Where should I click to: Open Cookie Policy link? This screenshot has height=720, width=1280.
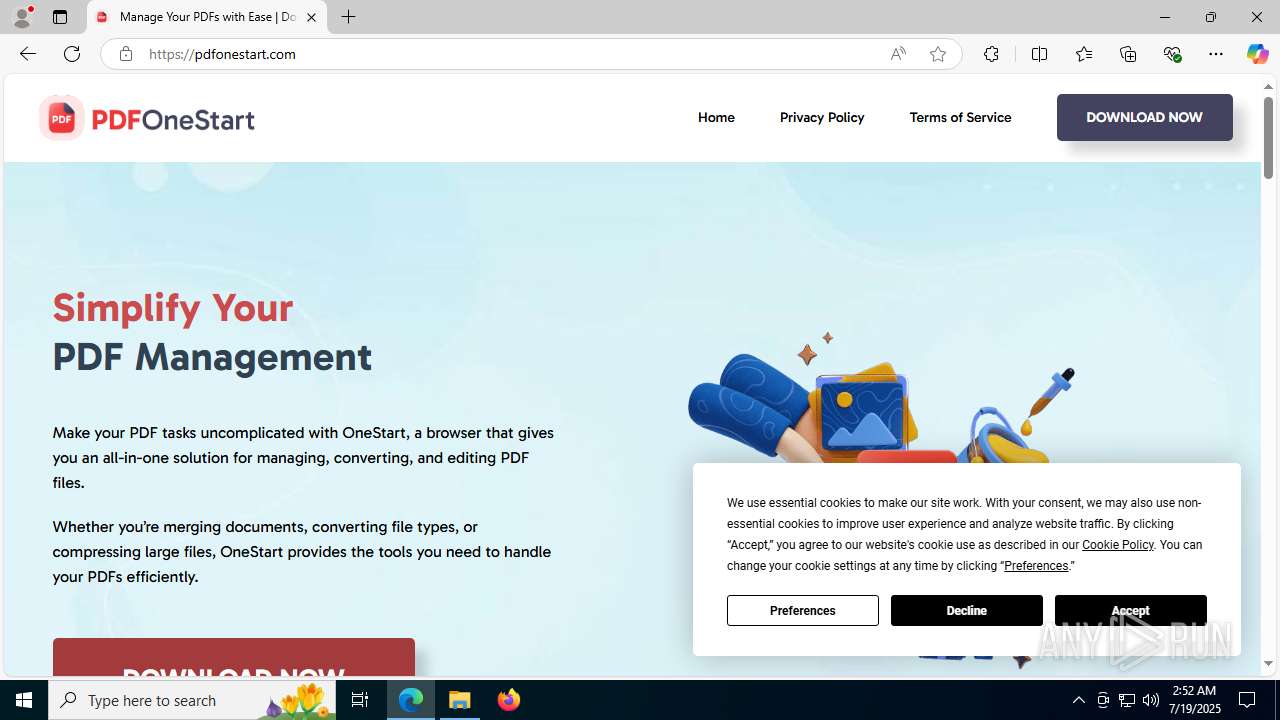point(1117,545)
